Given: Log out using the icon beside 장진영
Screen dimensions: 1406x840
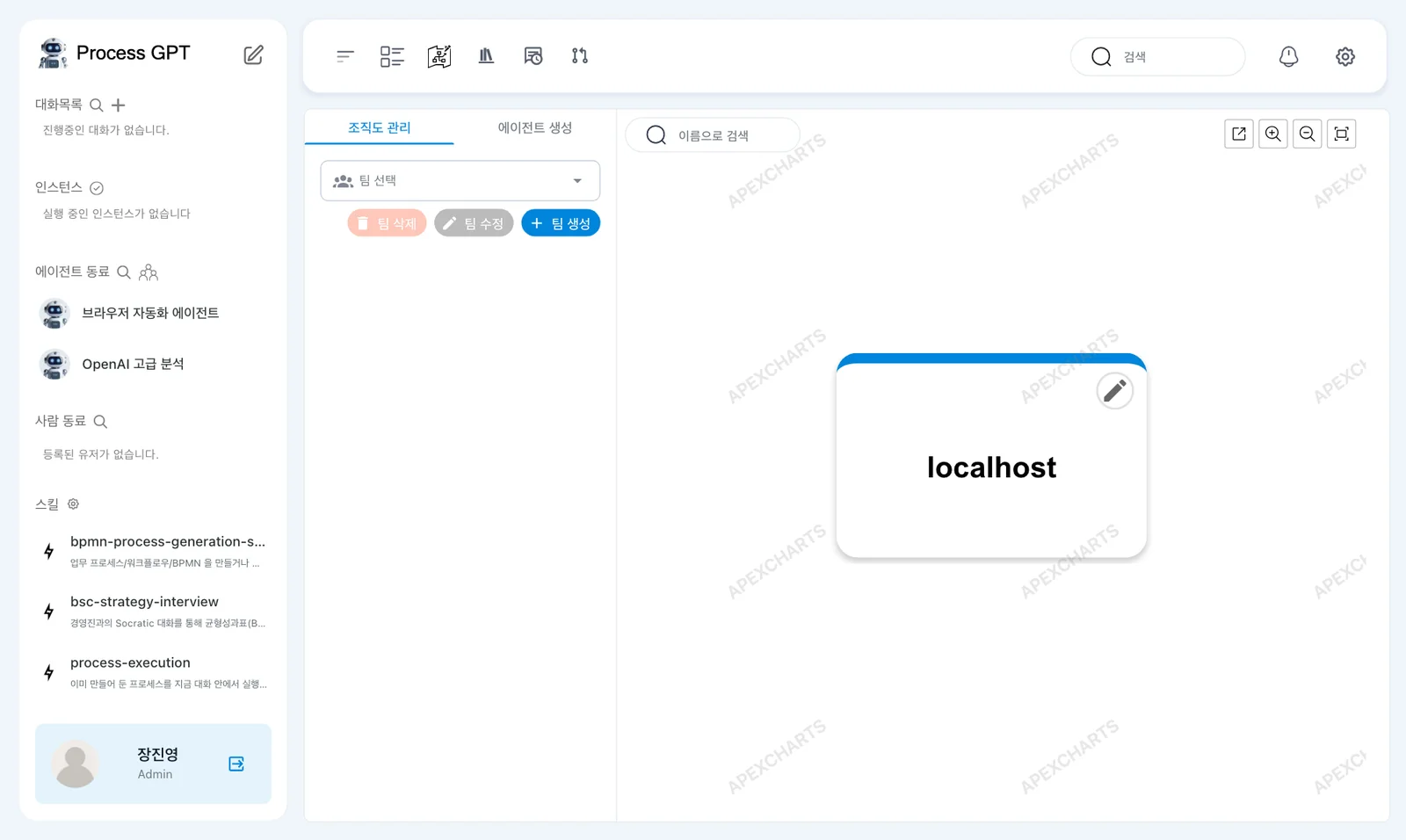Looking at the screenshot, I should pyautogui.click(x=236, y=764).
